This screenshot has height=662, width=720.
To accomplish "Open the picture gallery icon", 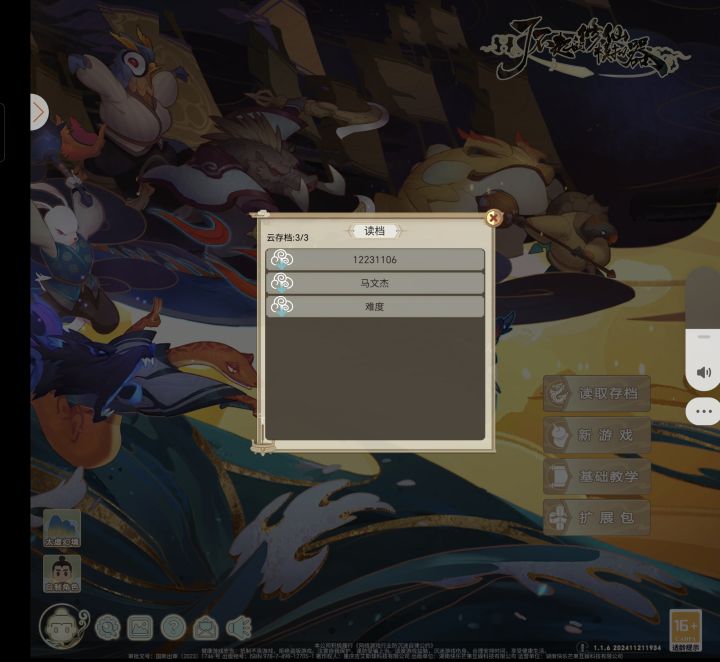I will click(x=140, y=627).
